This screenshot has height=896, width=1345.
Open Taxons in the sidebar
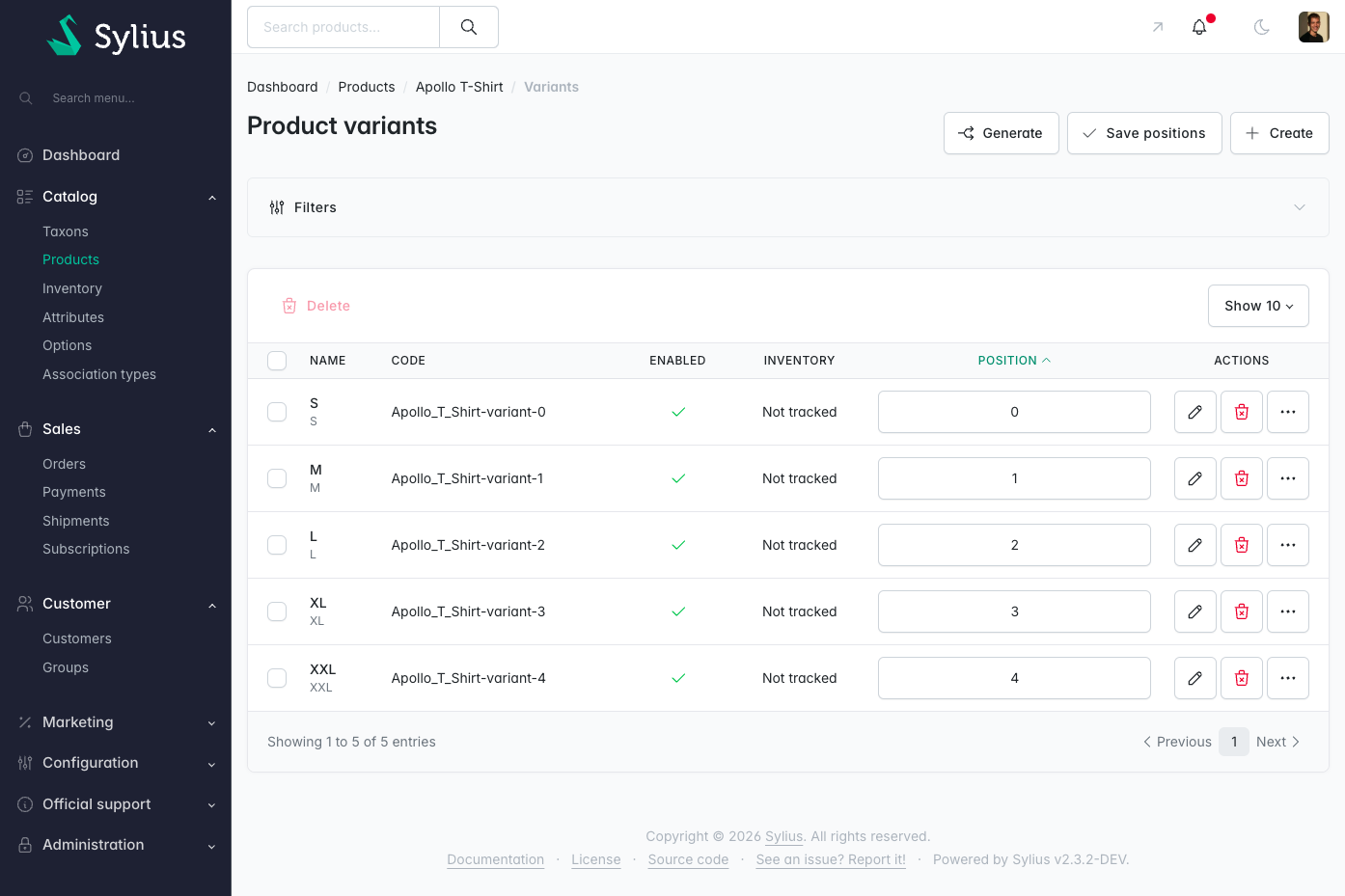[x=66, y=231]
